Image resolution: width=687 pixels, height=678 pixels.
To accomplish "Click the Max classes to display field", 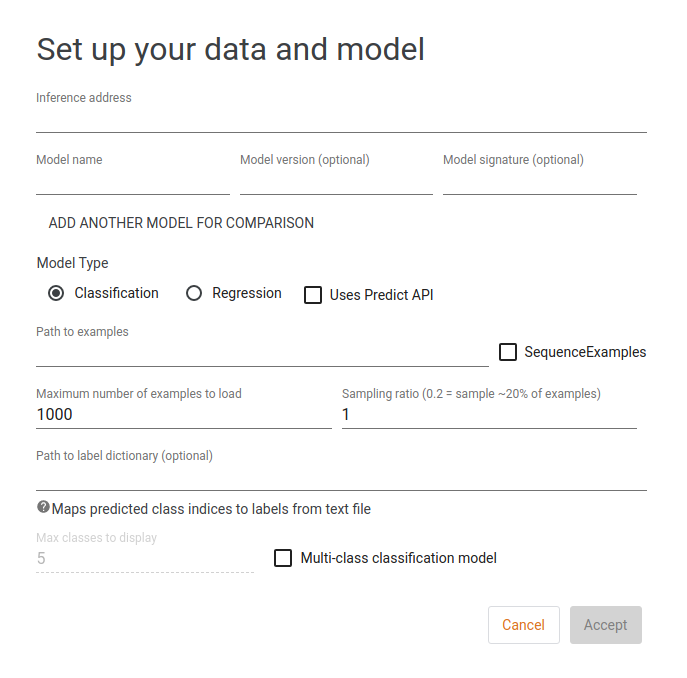I will (145, 559).
